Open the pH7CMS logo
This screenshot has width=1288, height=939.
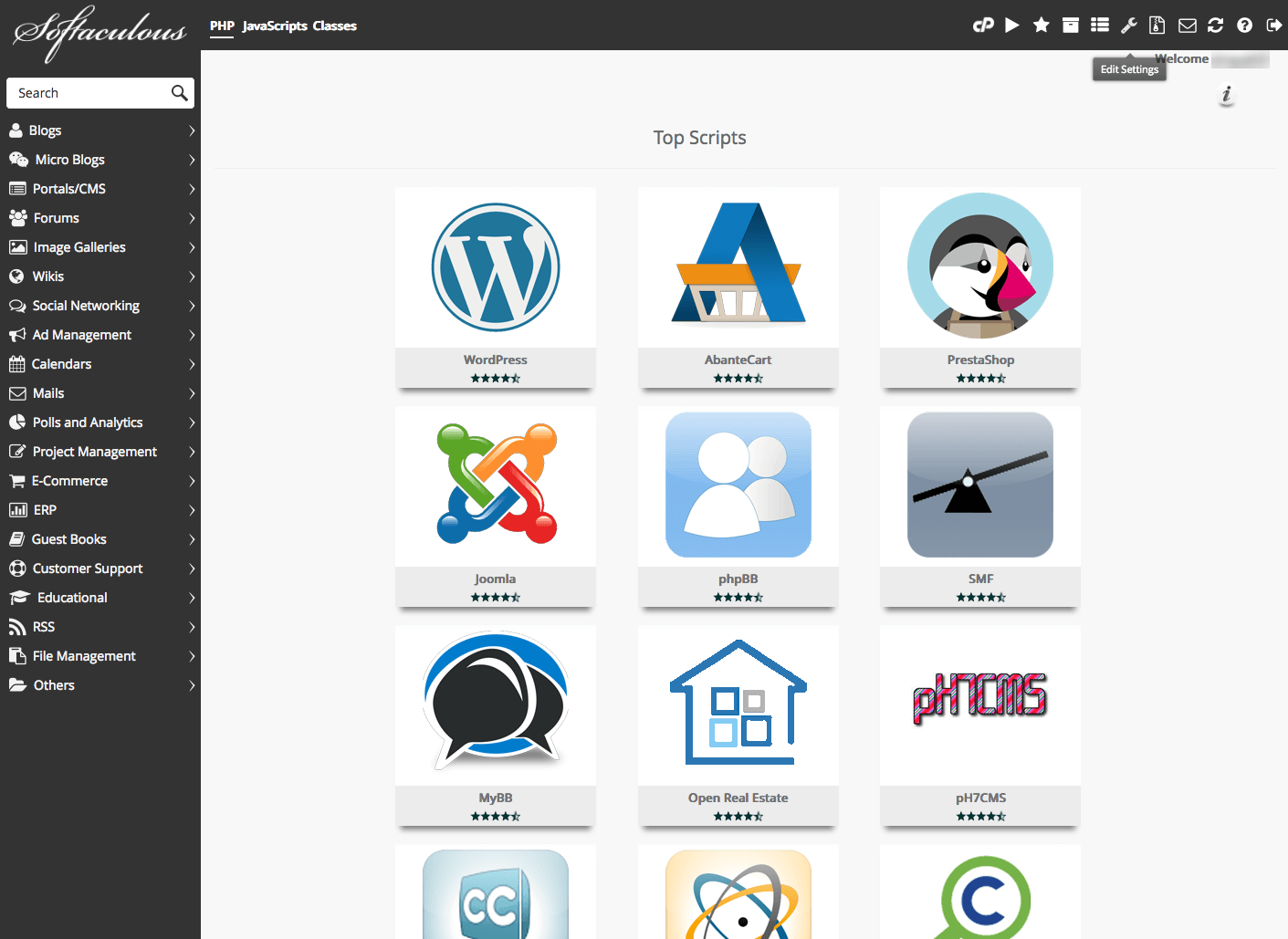[980, 698]
